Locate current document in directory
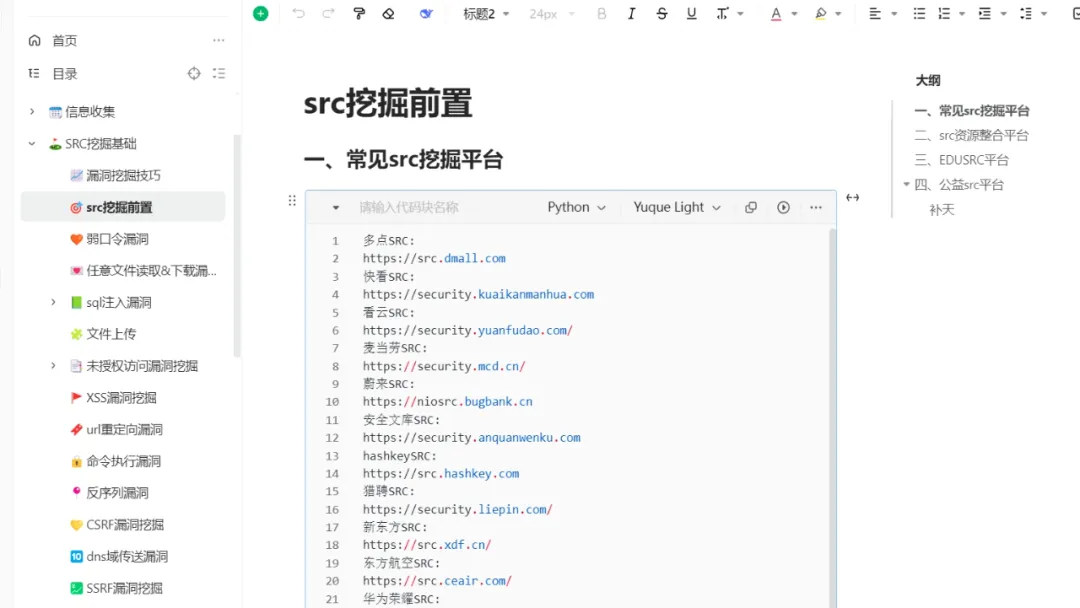The height and width of the screenshot is (608, 1080). point(194,73)
